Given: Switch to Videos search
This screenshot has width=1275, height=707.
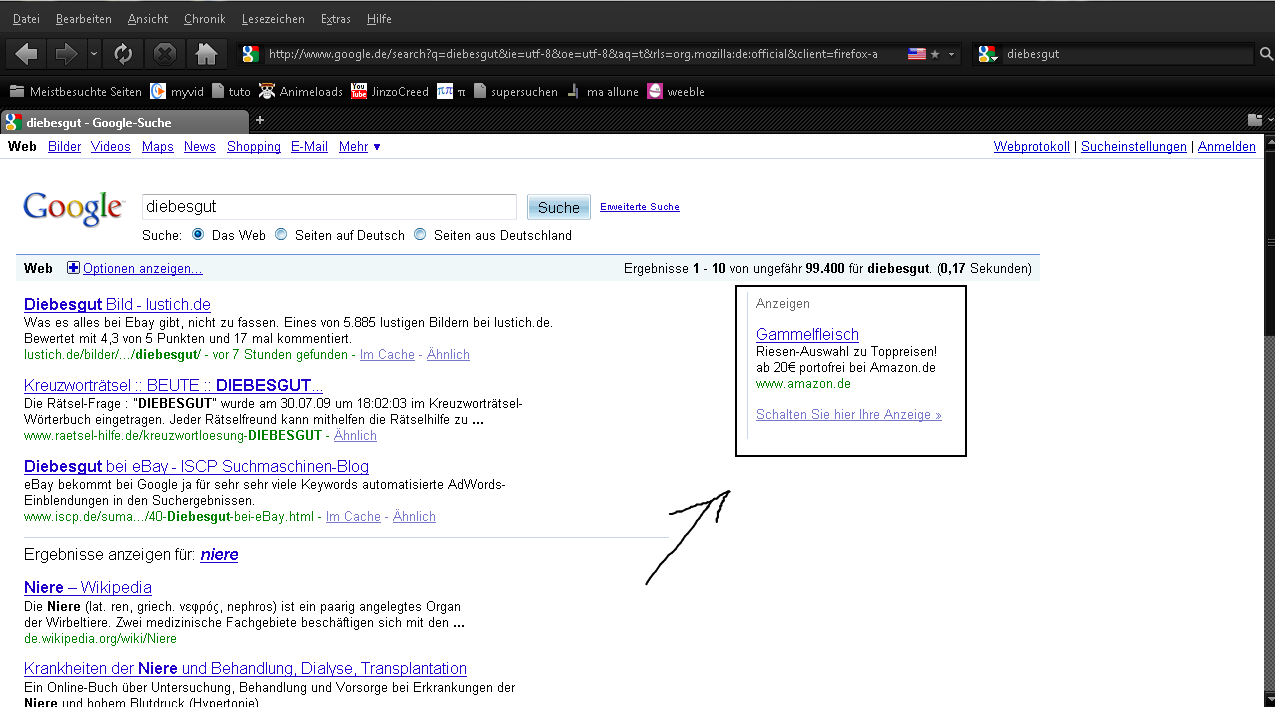Looking at the screenshot, I should pyautogui.click(x=111, y=146).
